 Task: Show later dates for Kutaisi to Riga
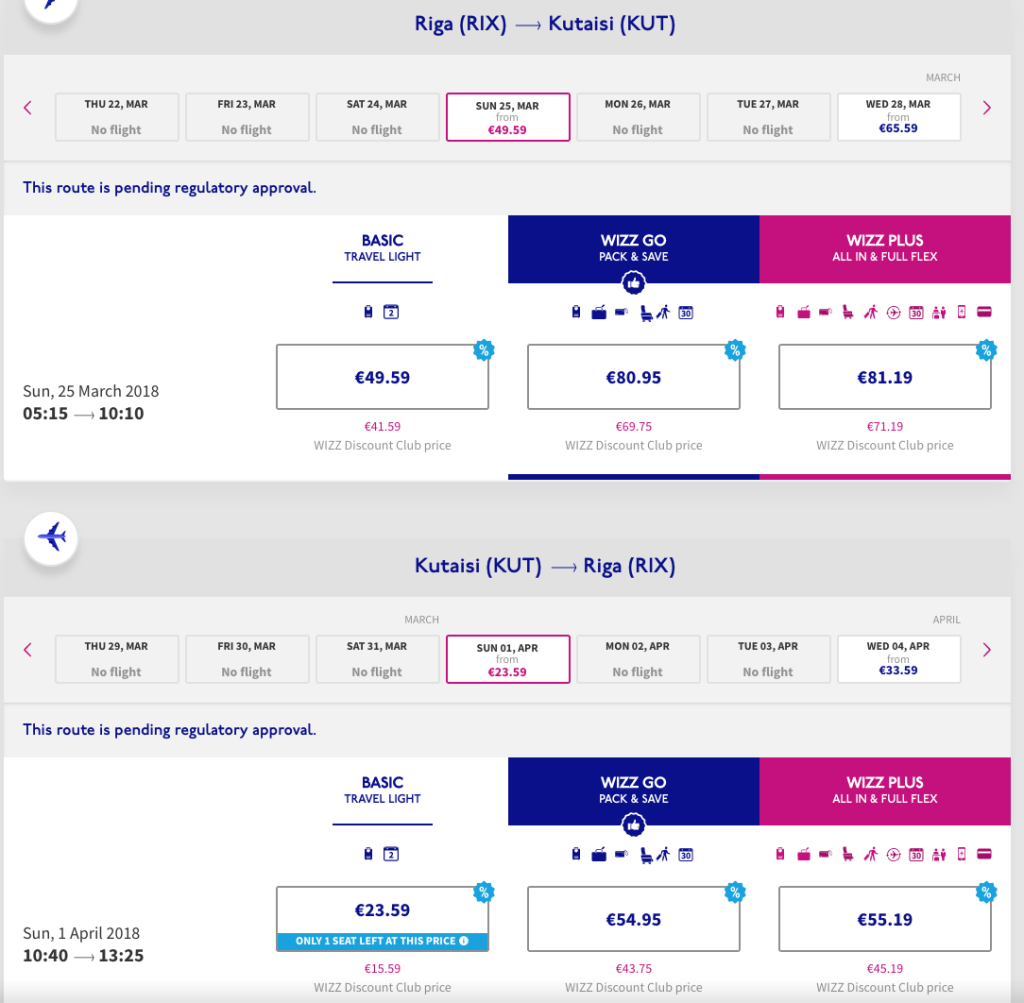[987, 650]
